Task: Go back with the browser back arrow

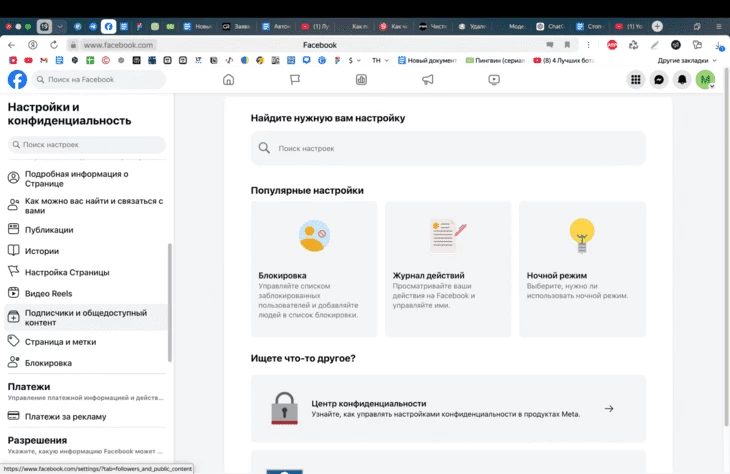Action: [x=12, y=45]
